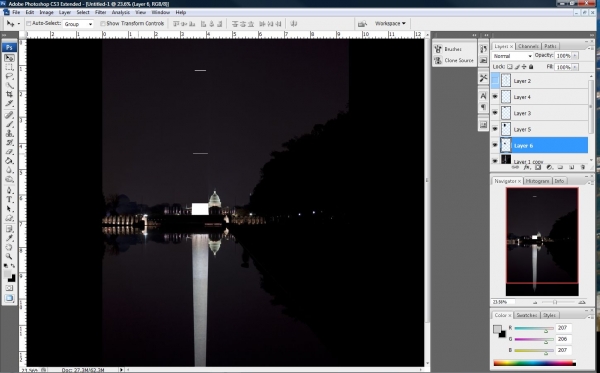Image resolution: width=600 pixels, height=373 pixels.
Task: Select the Brush tool
Action: pyautogui.click(x=9, y=124)
